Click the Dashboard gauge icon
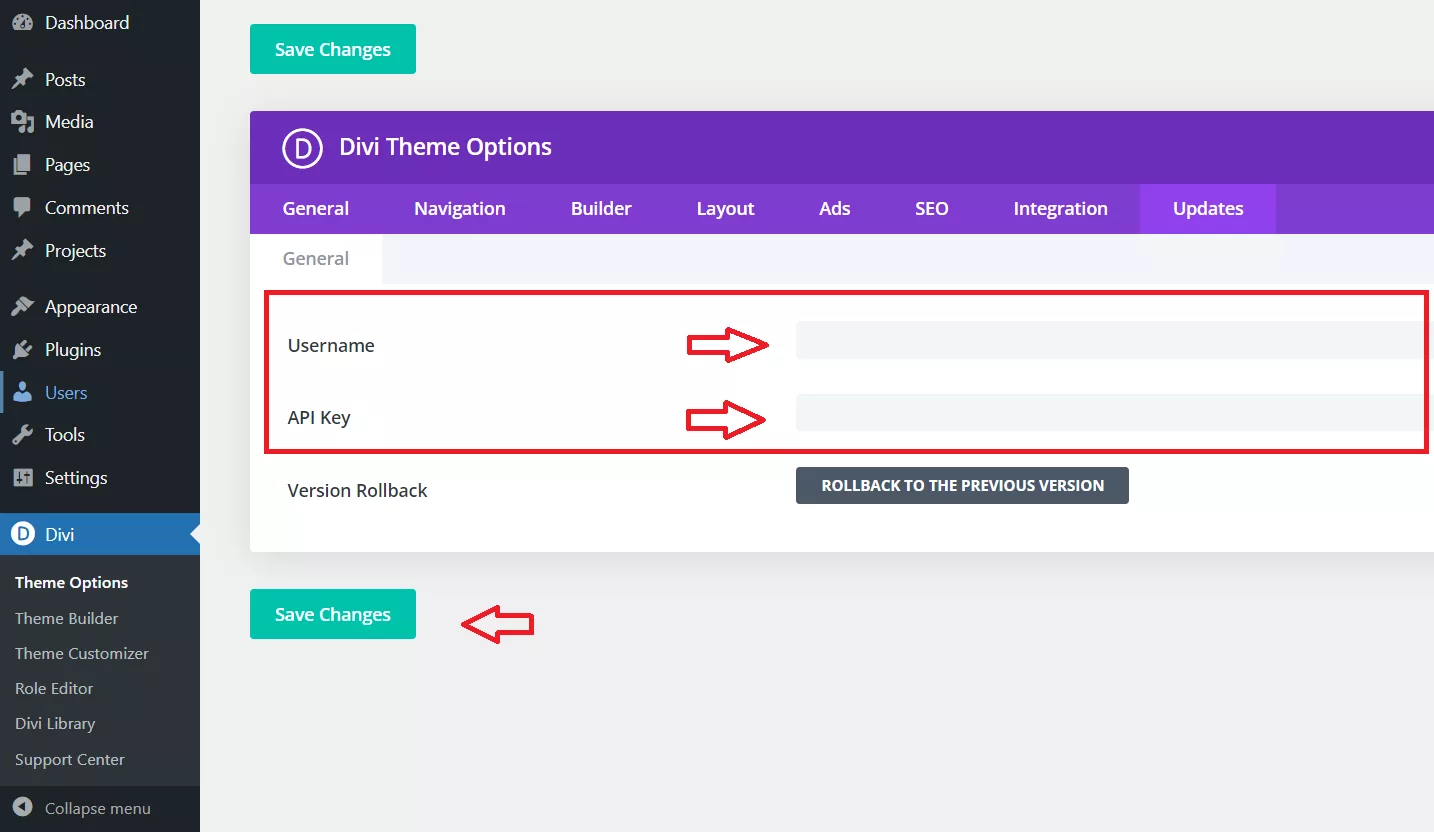Image resolution: width=1434 pixels, height=832 pixels. coord(22,22)
